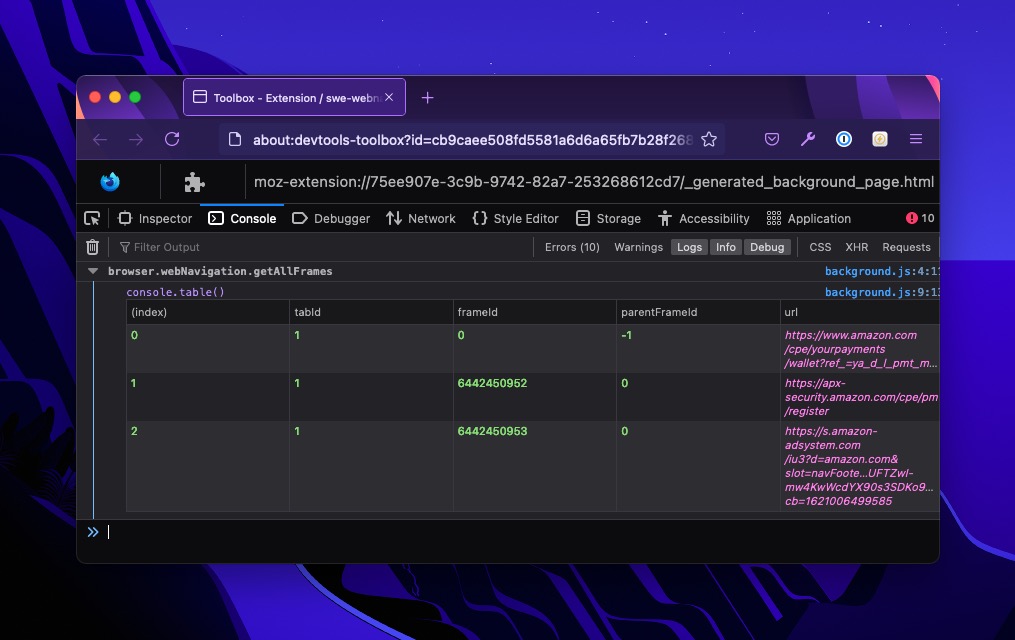Maximize window with green button
This screenshot has width=1015, height=640.
tap(135, 97)
